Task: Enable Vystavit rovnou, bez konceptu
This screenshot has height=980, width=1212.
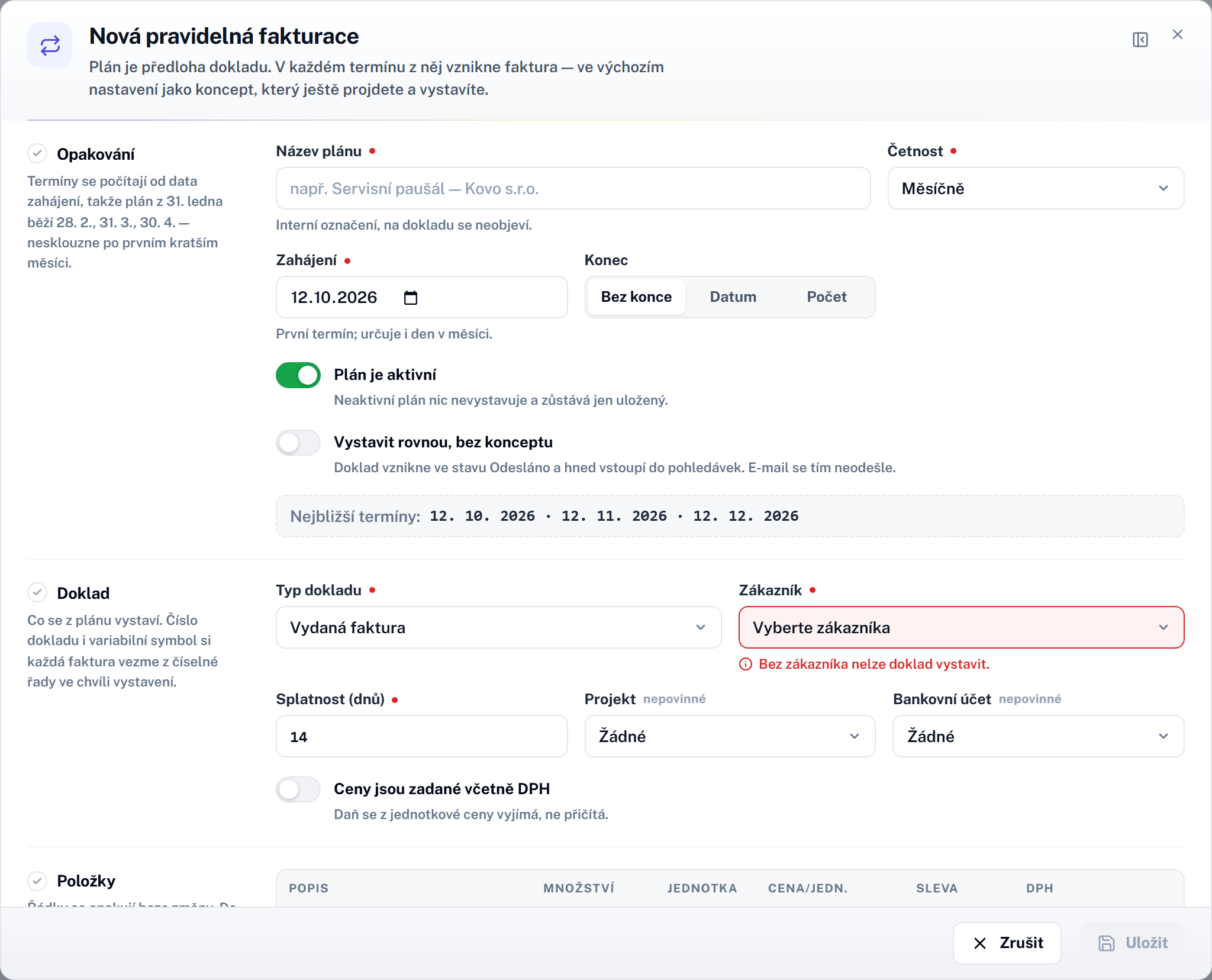Action: (298, 443)
